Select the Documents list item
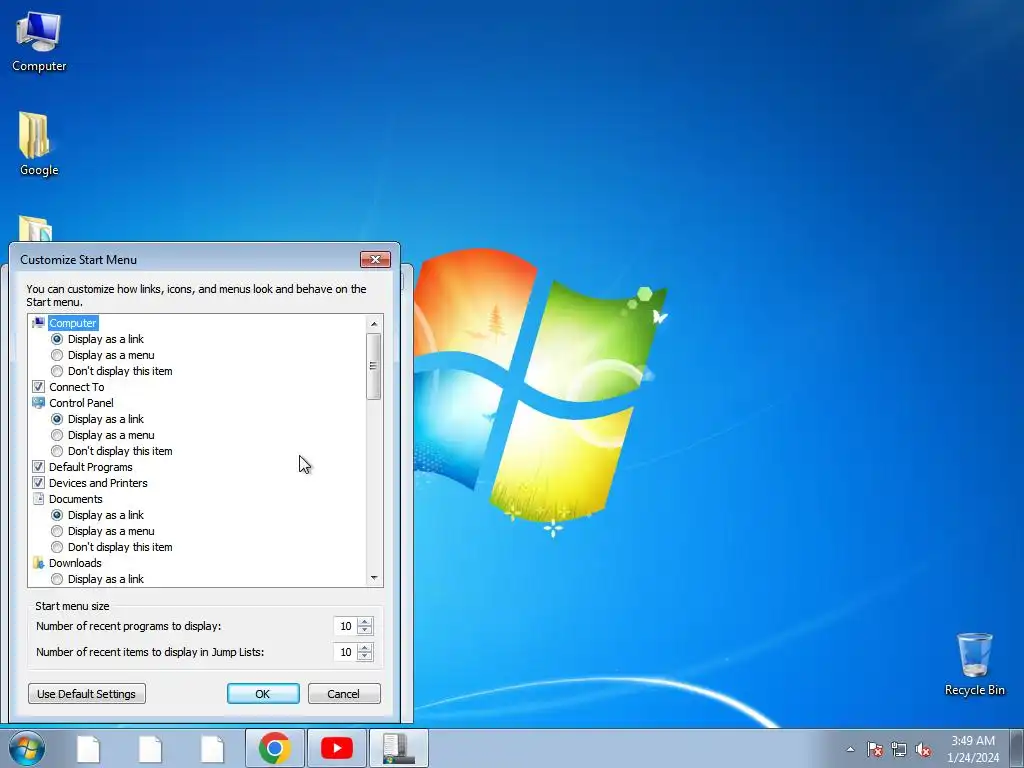The width and height of the screenshot is (1024, 768). tap(75, 499)
